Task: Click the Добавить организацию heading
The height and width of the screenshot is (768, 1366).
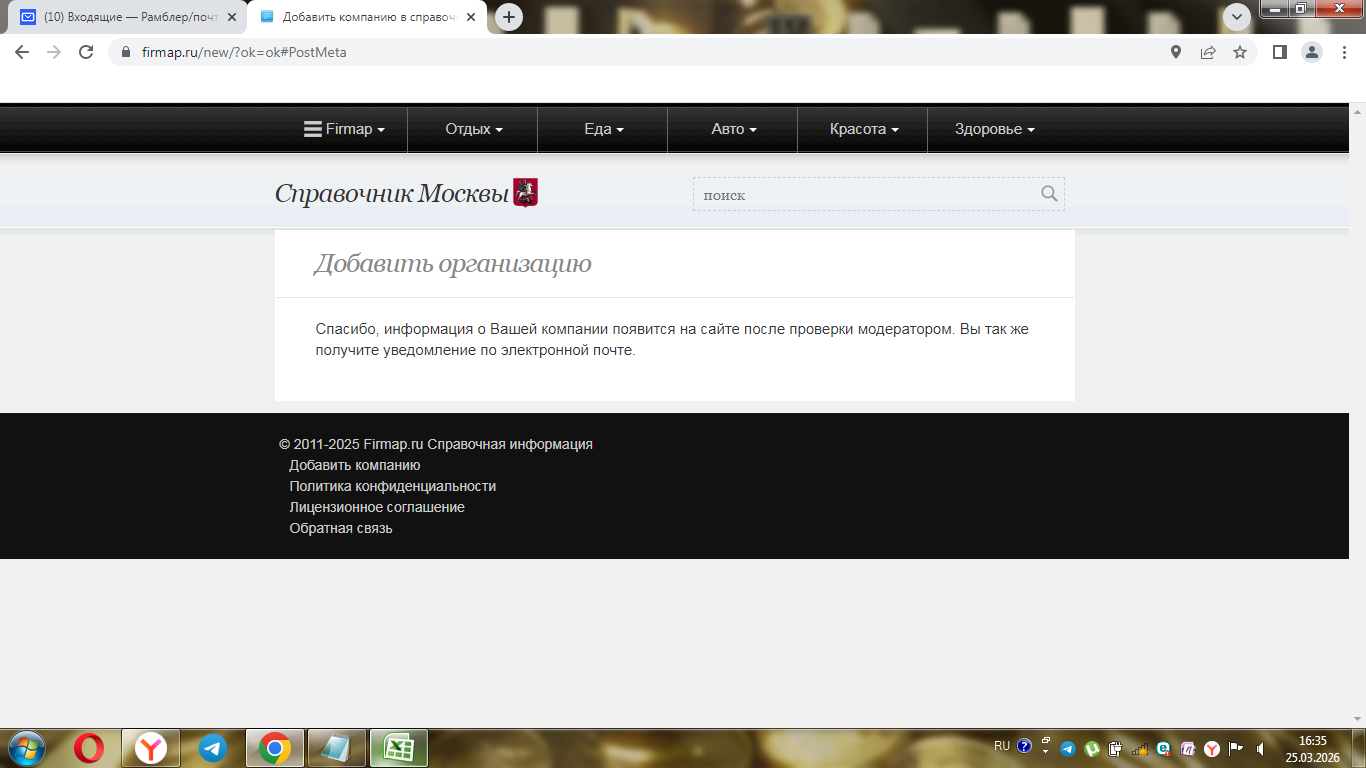Action: (453, 263)
